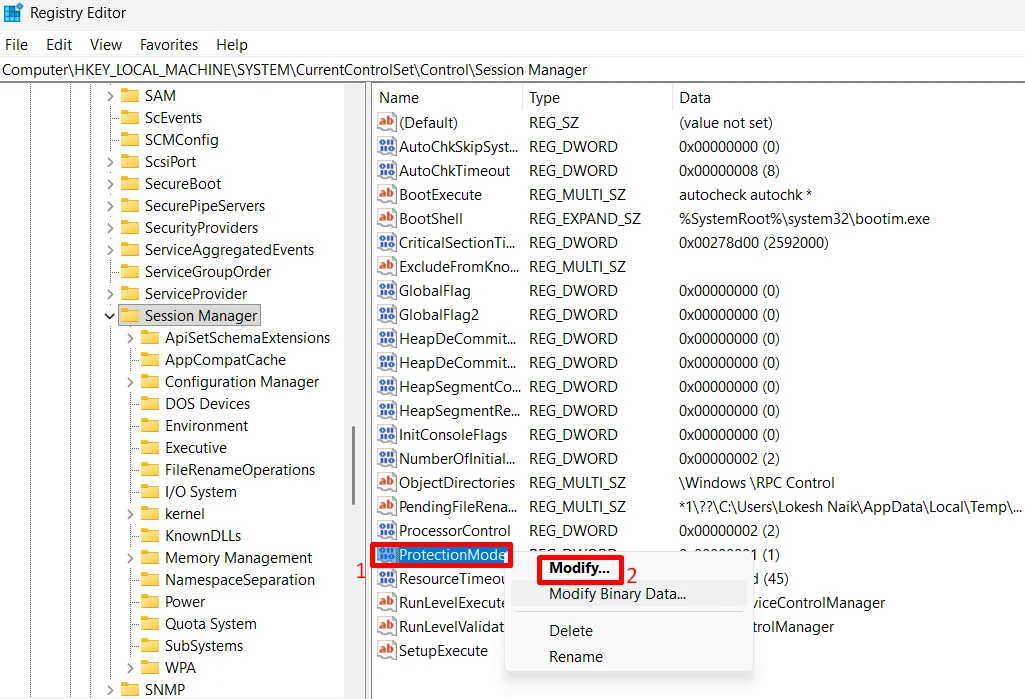Click the DWORD icon next to GlobalFlag
Viewport: 1025px width, 699px height.
388,290
